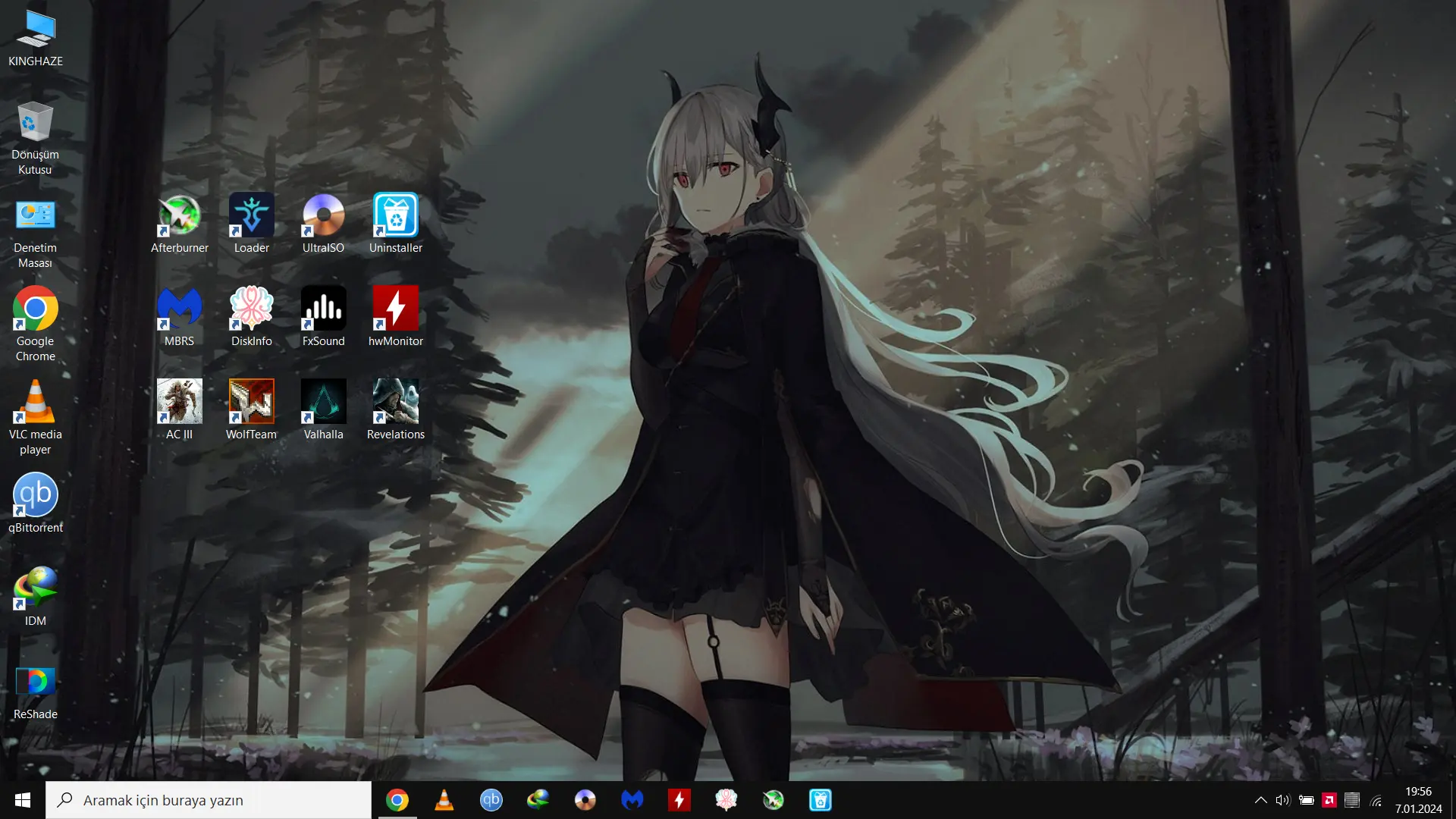Select the UltraISO desktop shortcut
Screen dimensions: 1456x819
(x=324, y=224)
